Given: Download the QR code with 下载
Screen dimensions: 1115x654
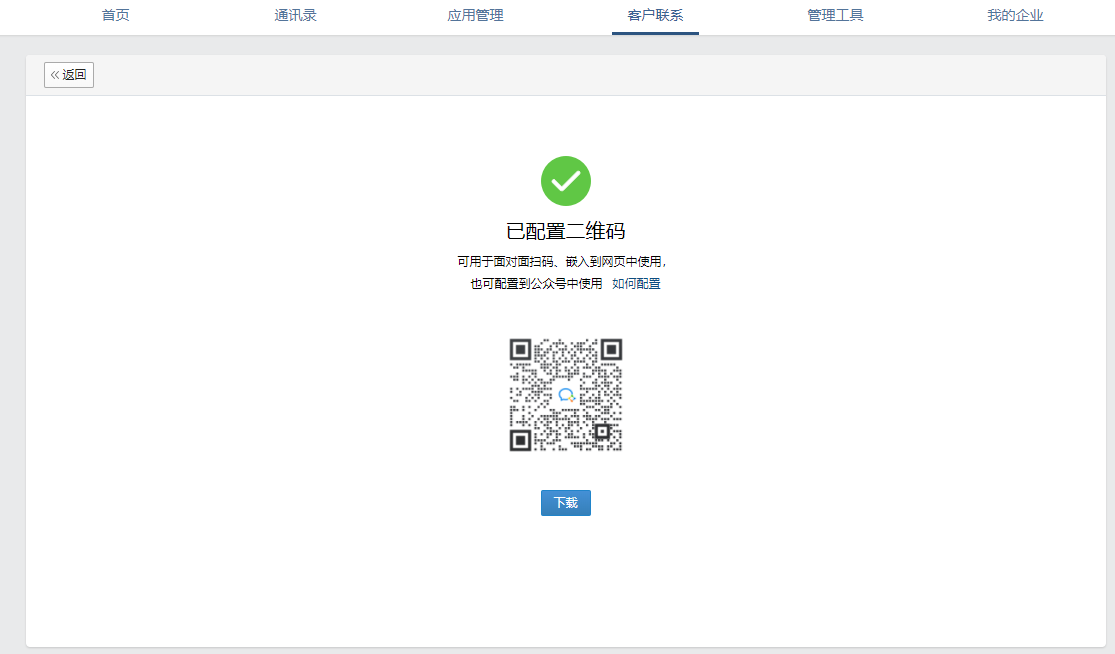Looking at the screenshot, I should (x=566, y=503).
